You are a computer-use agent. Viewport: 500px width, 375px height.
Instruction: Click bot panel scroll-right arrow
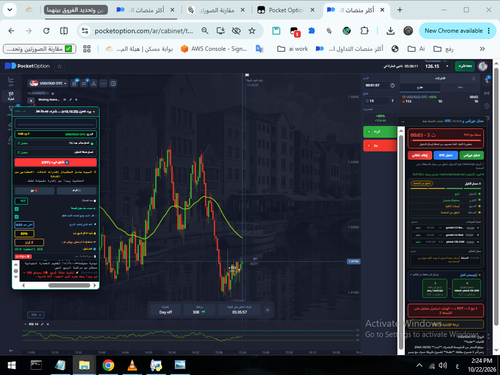point(95,285)
